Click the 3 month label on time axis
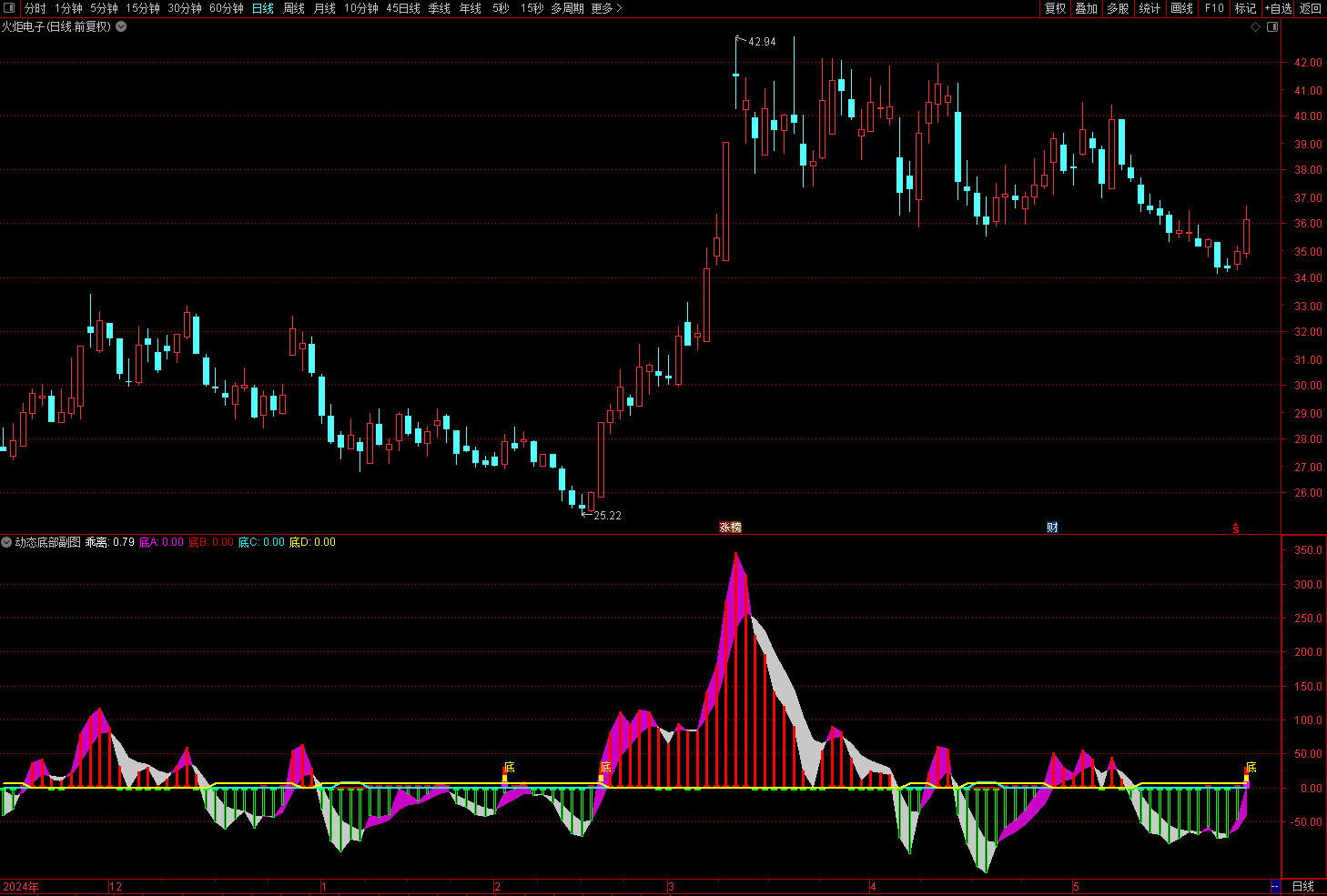This screenshot has width=1327, height=896. coord(671,887)
